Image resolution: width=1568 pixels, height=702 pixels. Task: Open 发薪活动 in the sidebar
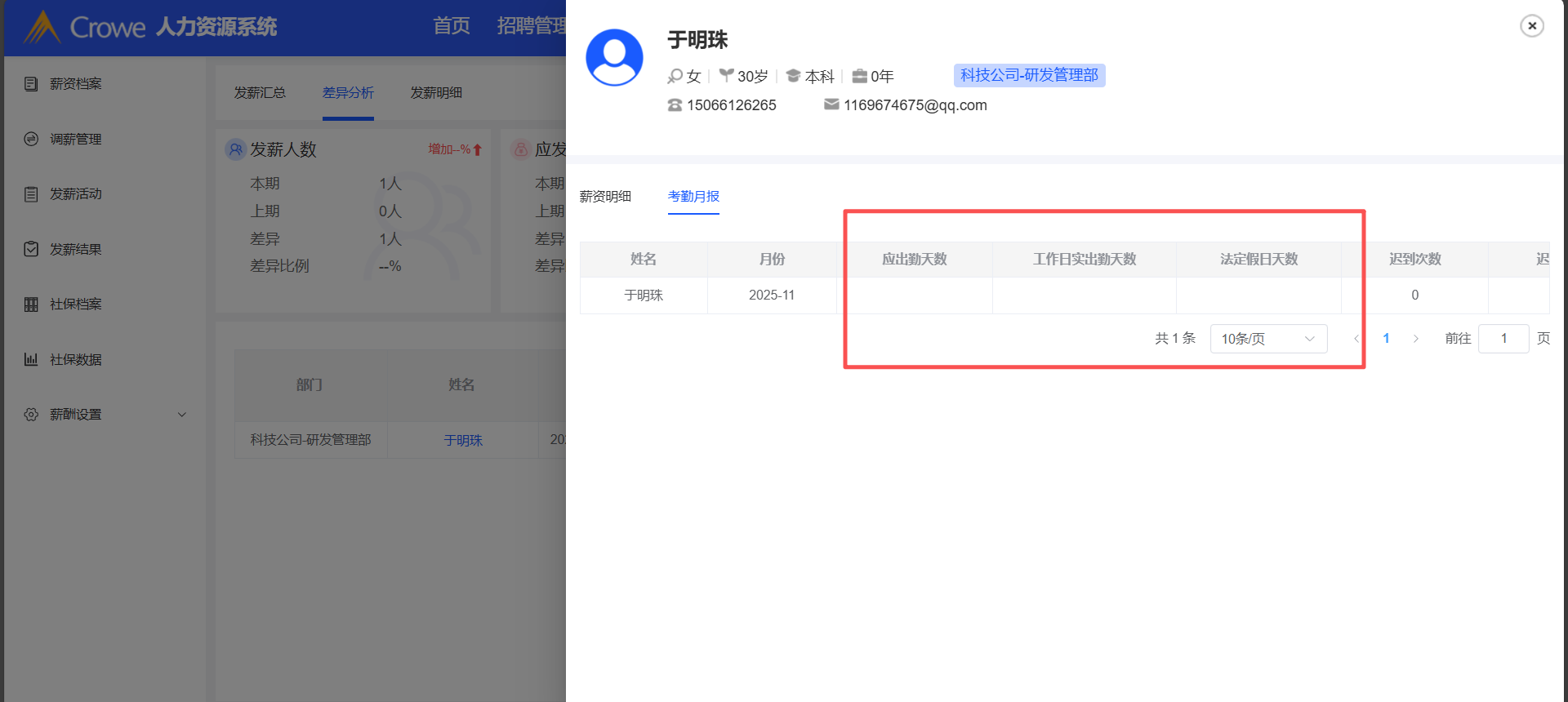76,194
